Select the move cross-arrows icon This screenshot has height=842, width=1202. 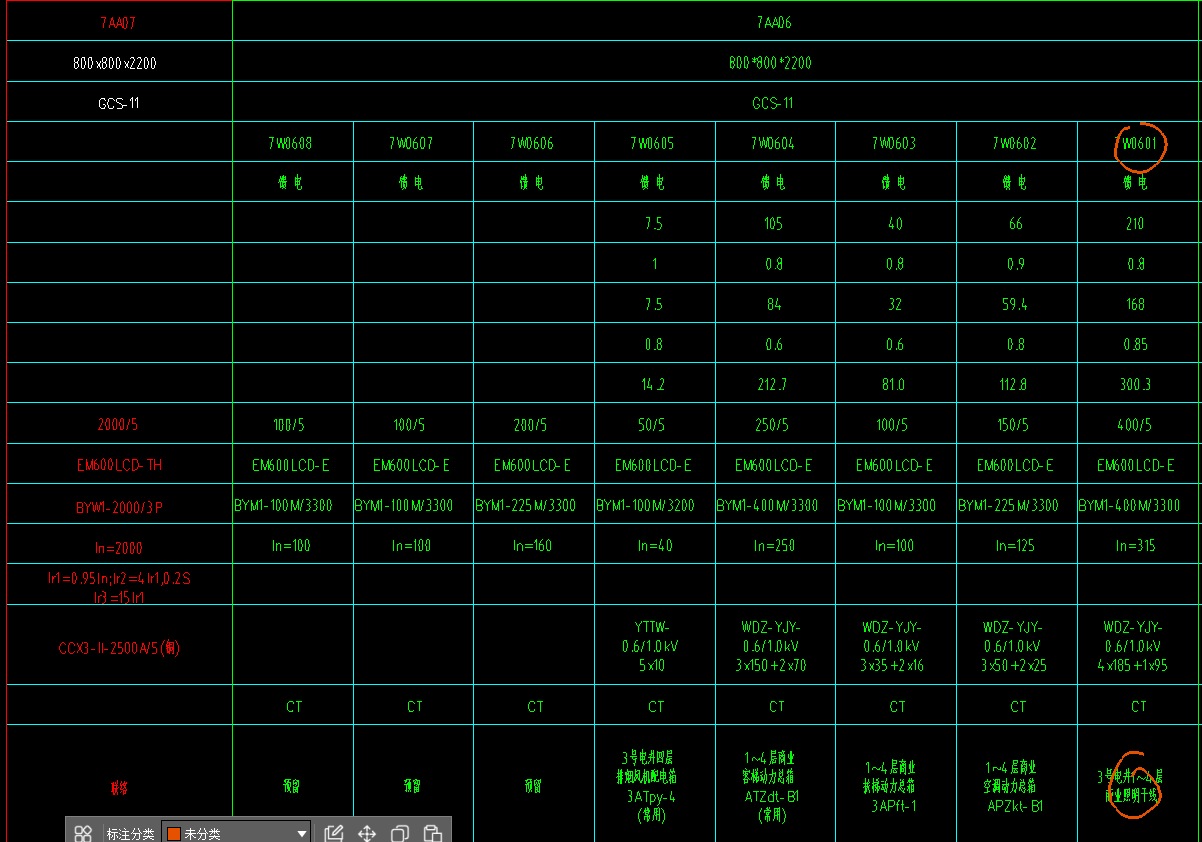tap(367, 833)
